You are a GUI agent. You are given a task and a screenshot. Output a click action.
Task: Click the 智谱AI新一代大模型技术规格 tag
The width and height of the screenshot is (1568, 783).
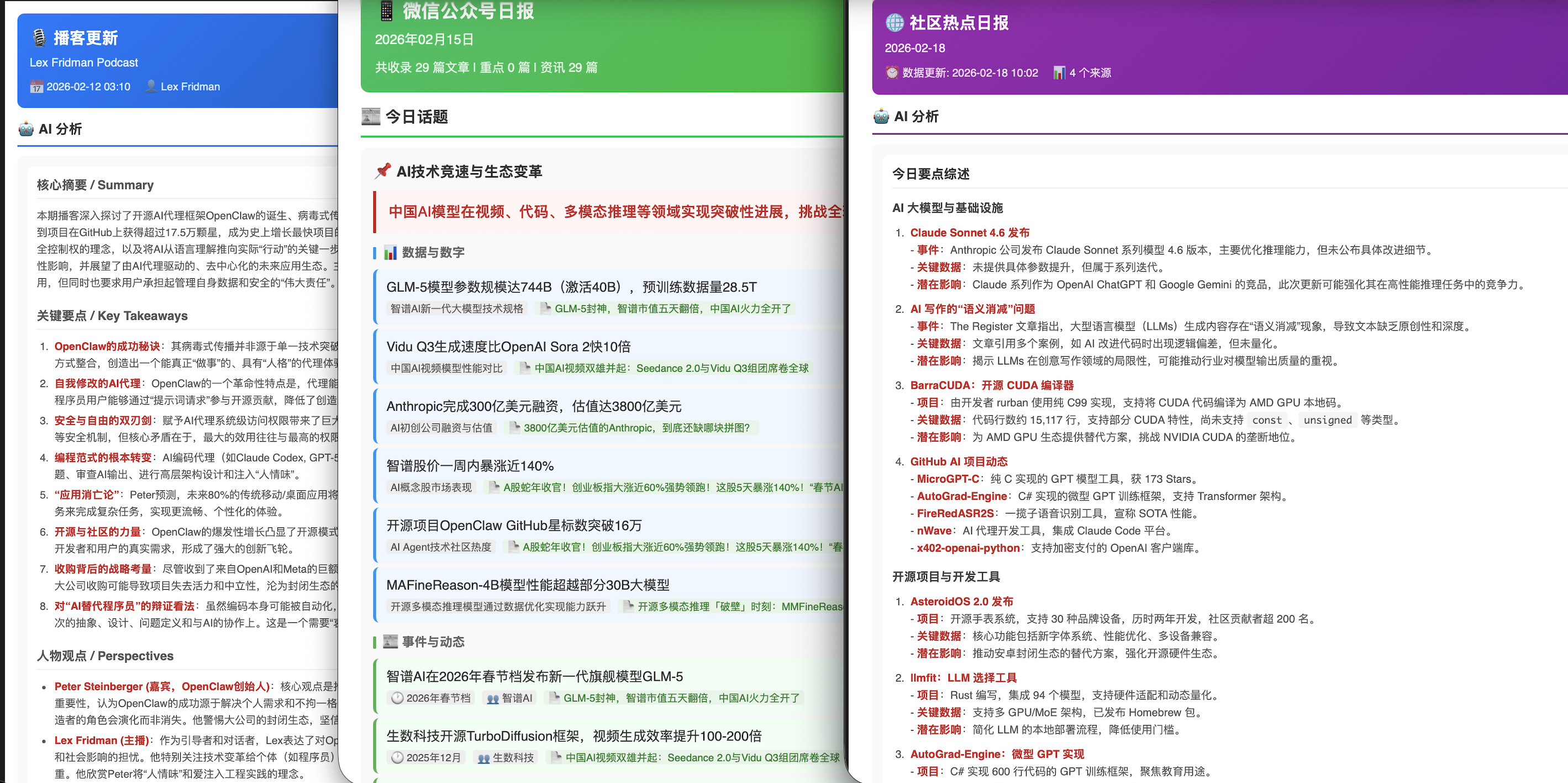coord(456,309)
